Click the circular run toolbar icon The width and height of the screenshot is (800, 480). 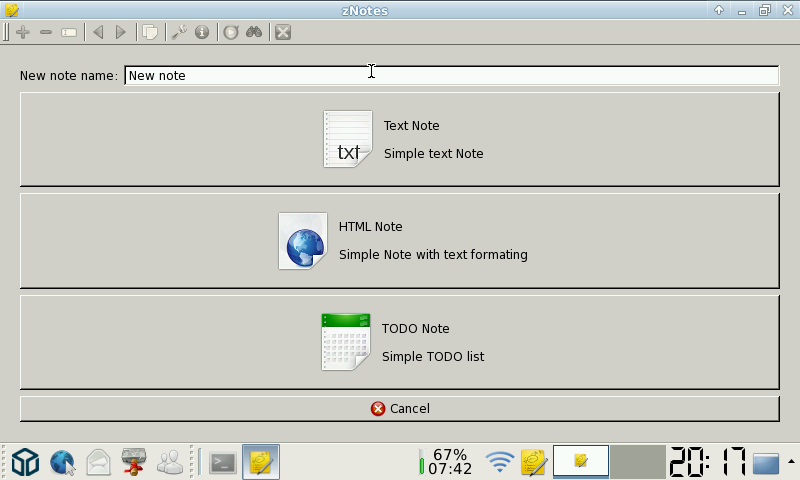point(231,32)
